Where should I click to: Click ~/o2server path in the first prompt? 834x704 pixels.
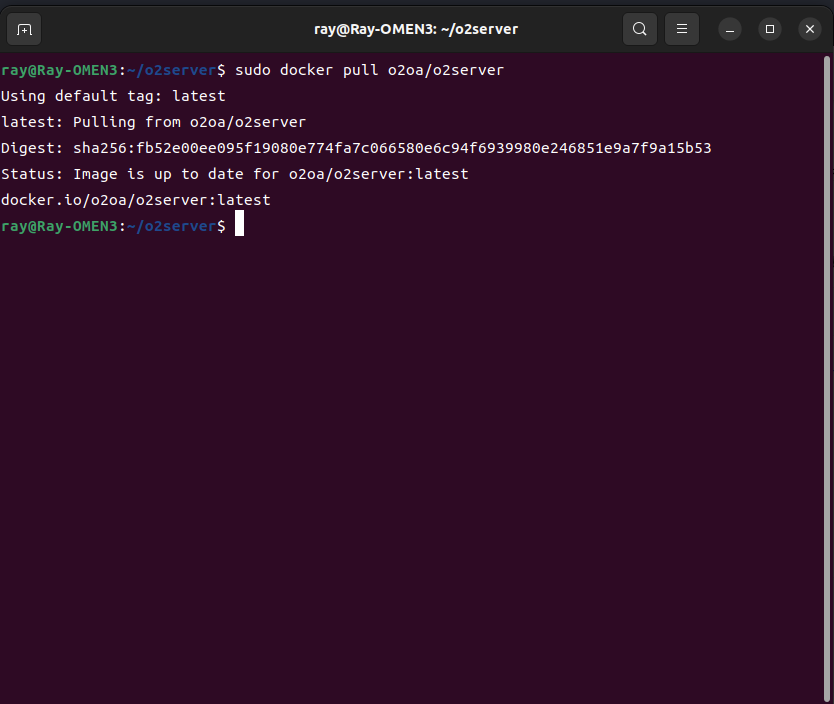pyautogui.click(x=172, y=70)
